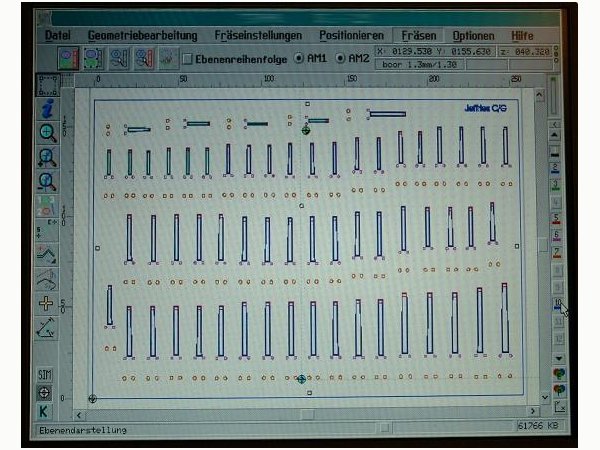Expand the Optionen menu

click(x=473, y=35)
